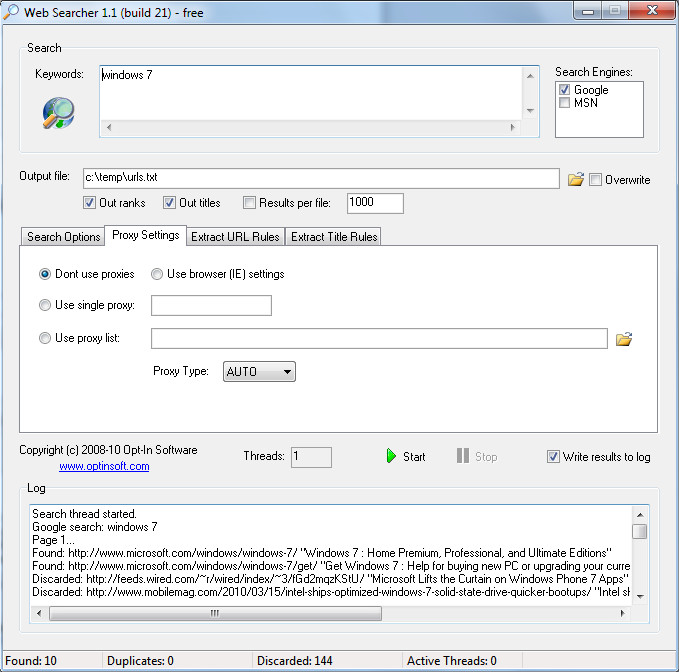Enable the Google search engine checkbox
This screenshot has height=672, width=679.
point(564,90)
